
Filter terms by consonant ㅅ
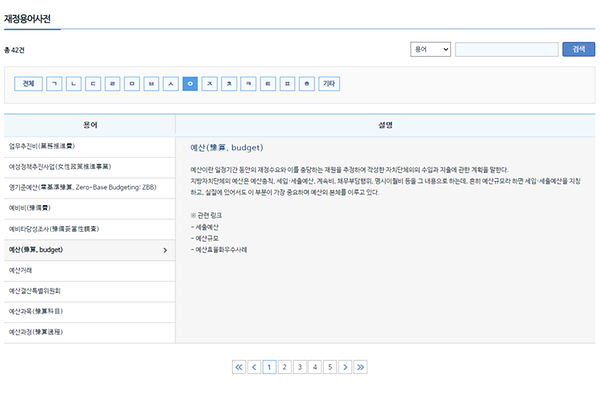coord(171,84)
